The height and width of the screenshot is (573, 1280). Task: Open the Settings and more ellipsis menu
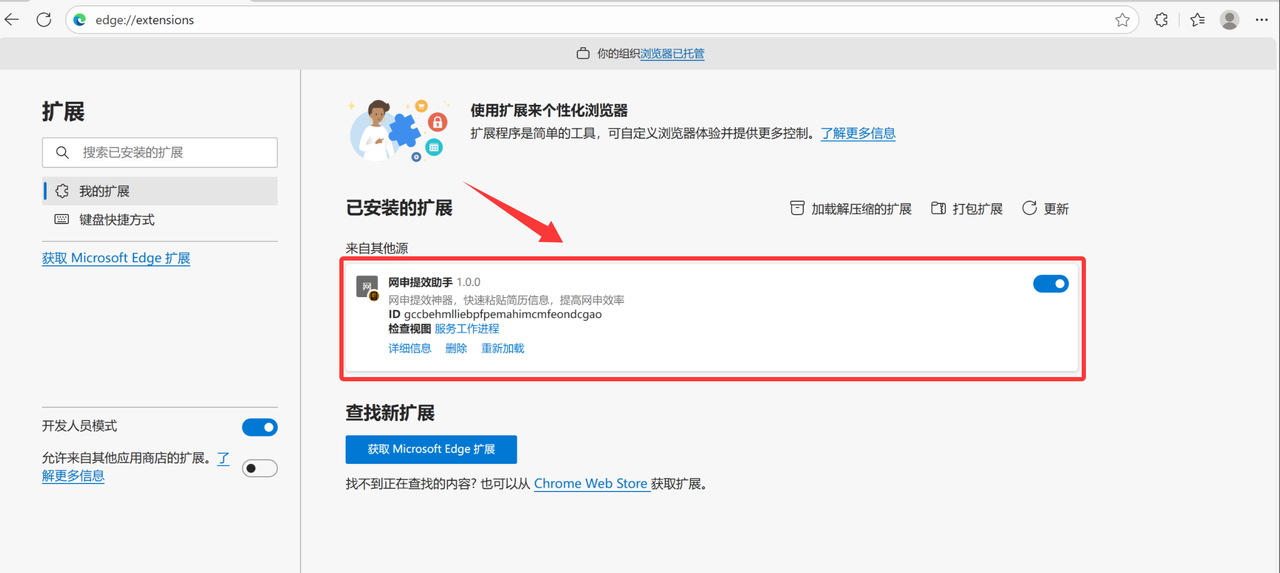pos(1262,20)
